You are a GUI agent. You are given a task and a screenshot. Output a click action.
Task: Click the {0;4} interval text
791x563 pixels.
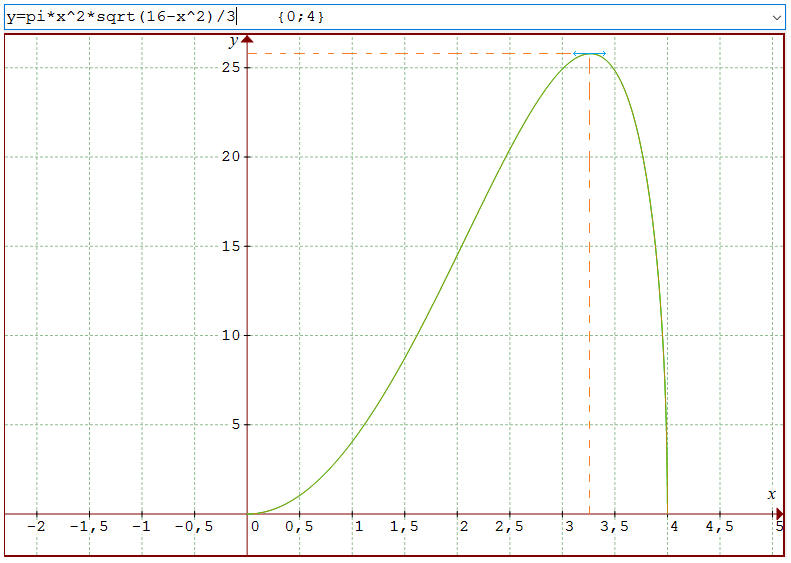pos(301,17)
